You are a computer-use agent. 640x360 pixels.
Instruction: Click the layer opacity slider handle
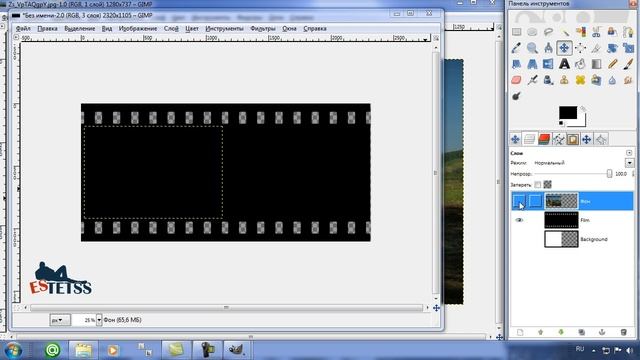[x=609, y=174]
